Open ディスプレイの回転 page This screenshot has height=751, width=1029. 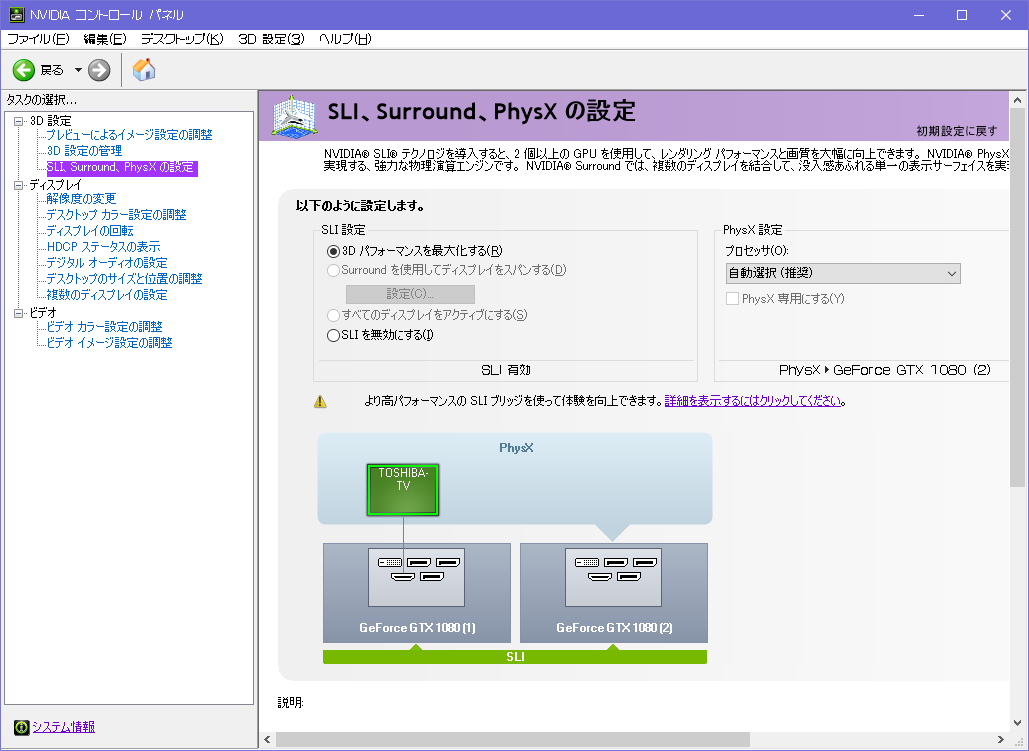coord(90,230)
